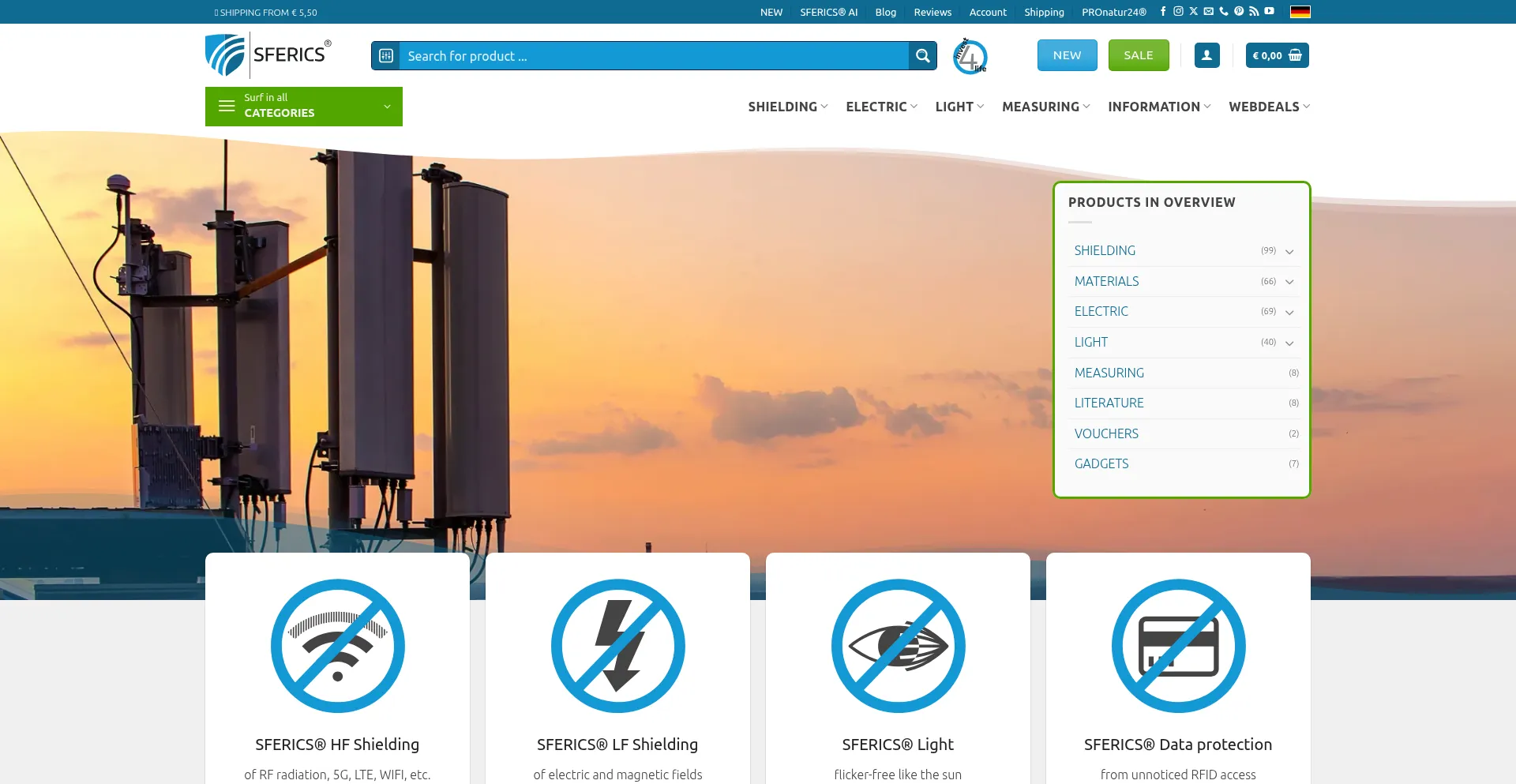Click the blue NEW button
The image size is (1516, 784).
[x=1067, y=55]
